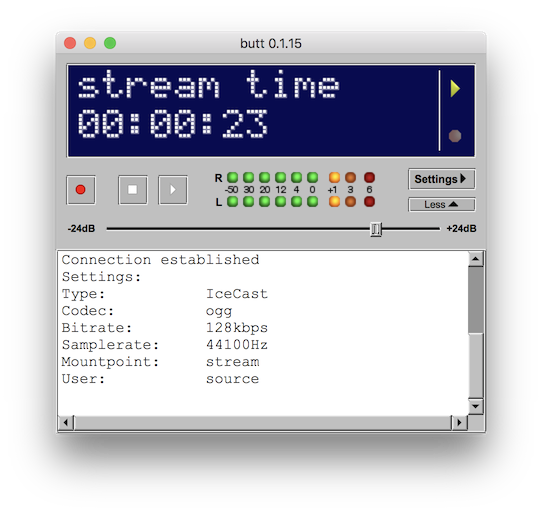Click the right channel +6 red LED

click(369, 178)
